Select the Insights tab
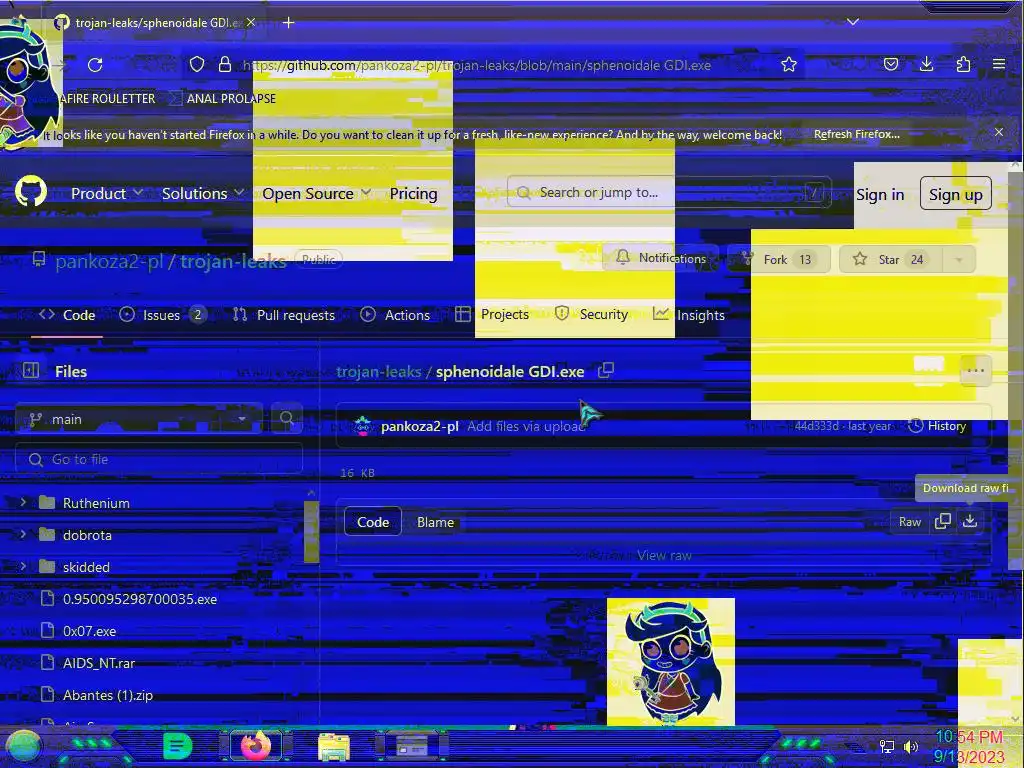 [689, 315]
